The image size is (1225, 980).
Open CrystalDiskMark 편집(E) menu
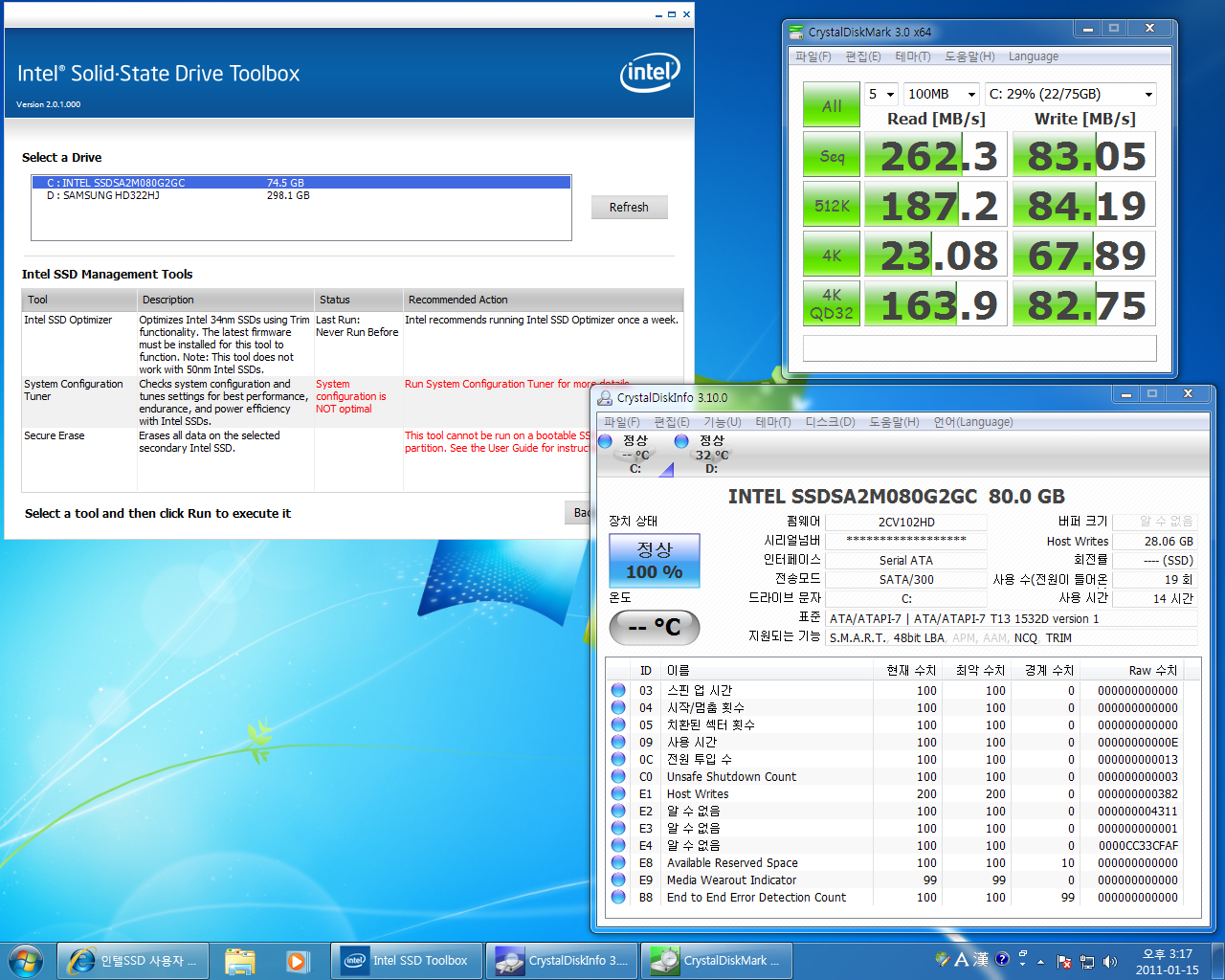click(x=862, y=56)
